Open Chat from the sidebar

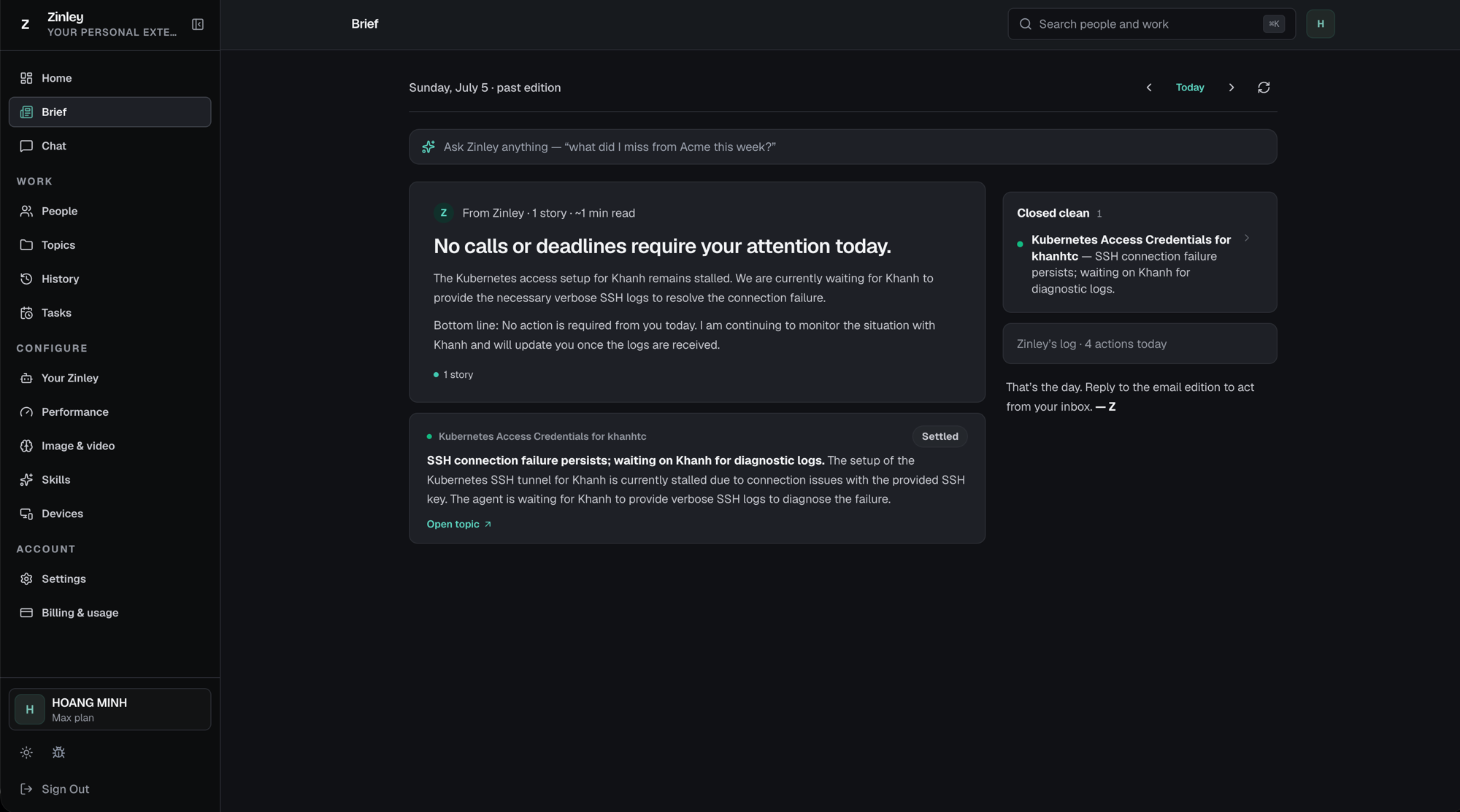109,146
